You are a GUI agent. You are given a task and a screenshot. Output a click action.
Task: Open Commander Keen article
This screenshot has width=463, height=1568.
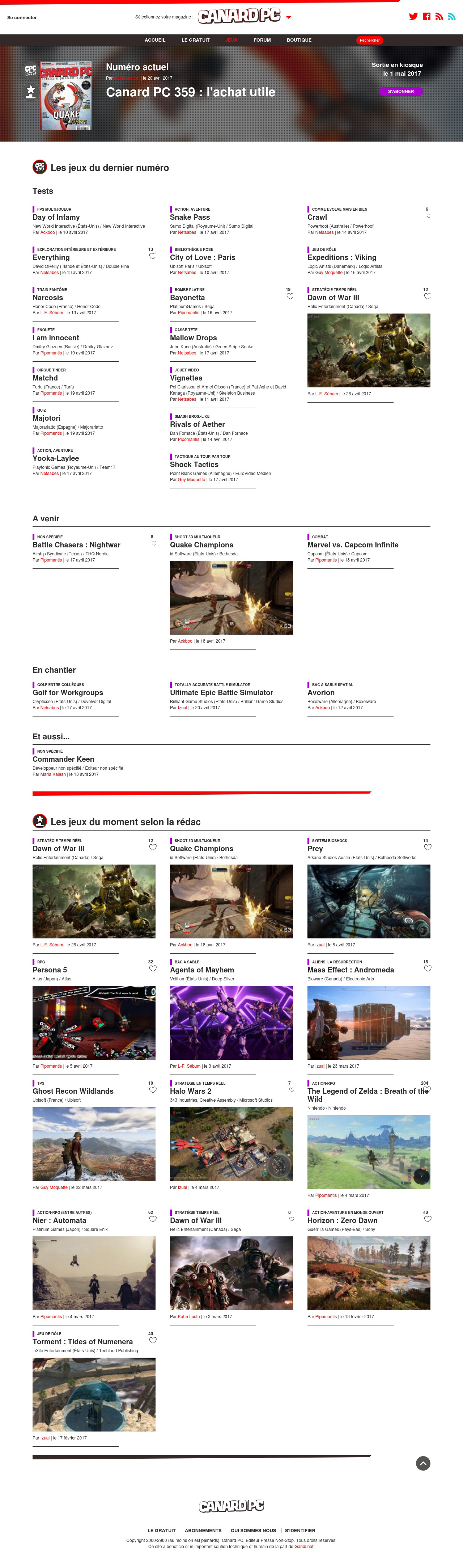pyautogui.click(x=63, y=759)
